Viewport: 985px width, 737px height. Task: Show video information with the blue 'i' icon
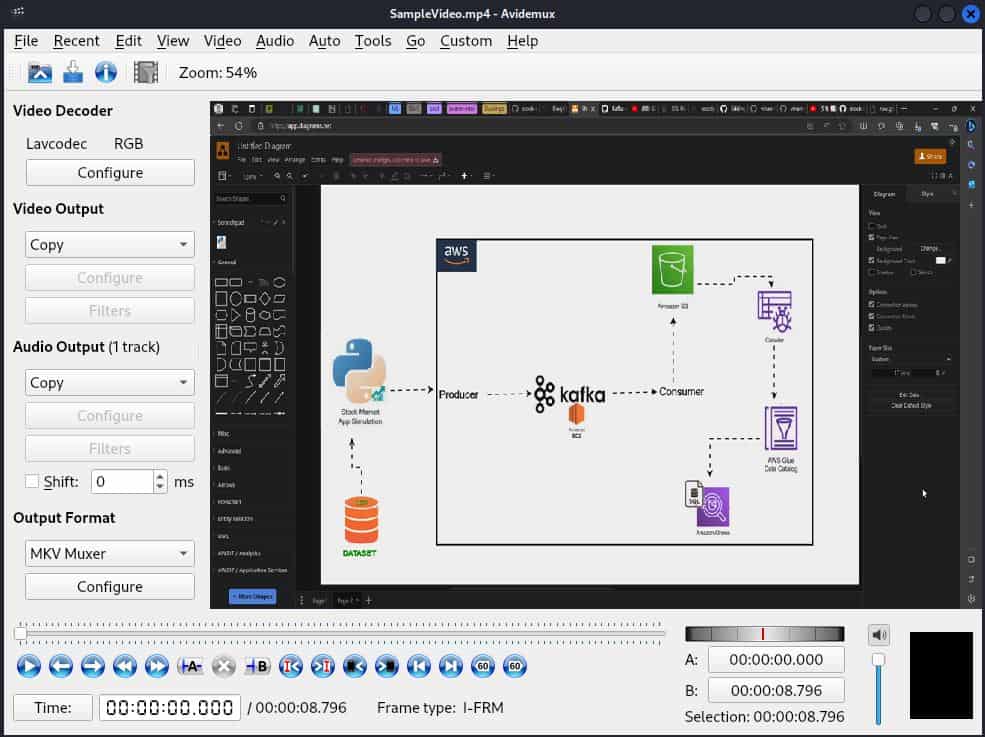click(106, 73)
